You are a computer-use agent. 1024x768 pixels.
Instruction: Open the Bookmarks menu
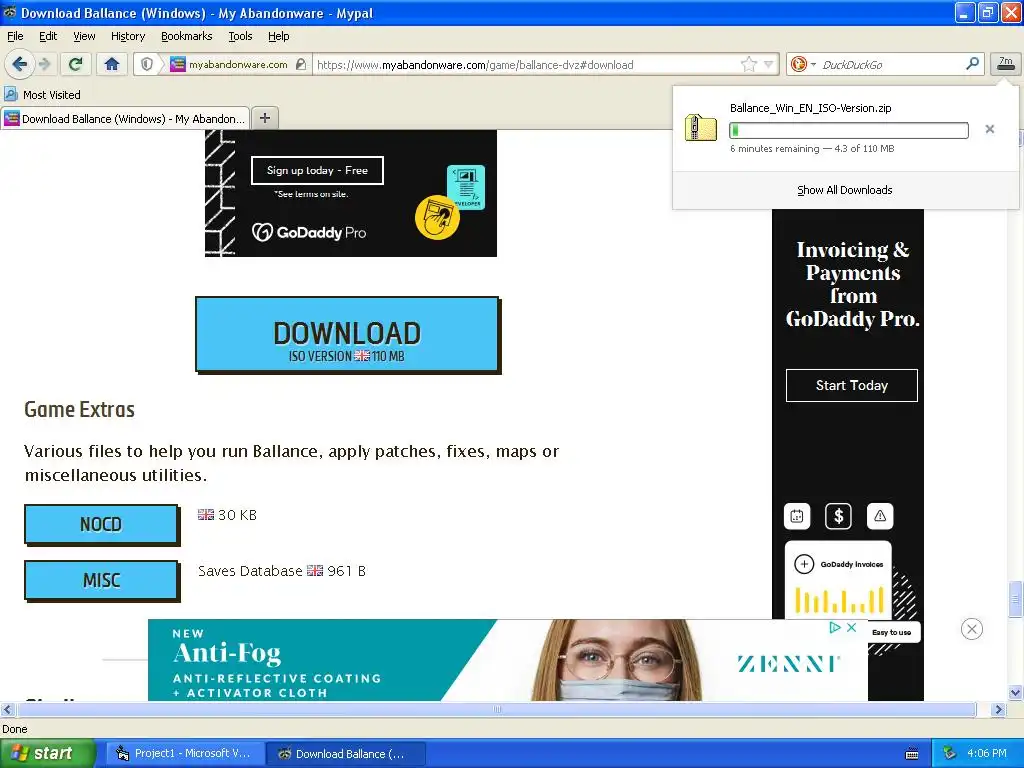coord(187,36)
